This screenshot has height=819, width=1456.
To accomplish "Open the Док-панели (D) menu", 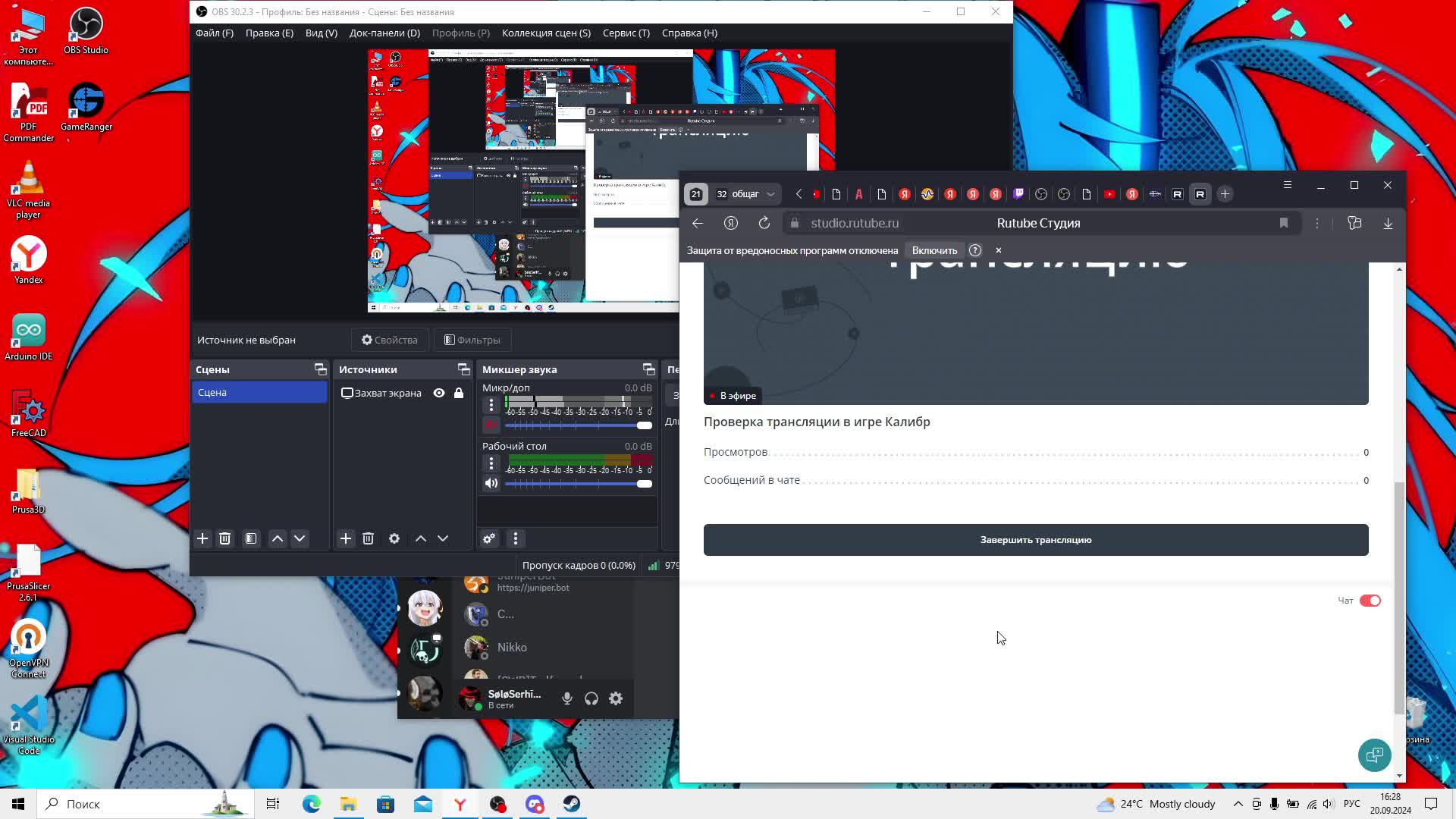I will point(384,33).
